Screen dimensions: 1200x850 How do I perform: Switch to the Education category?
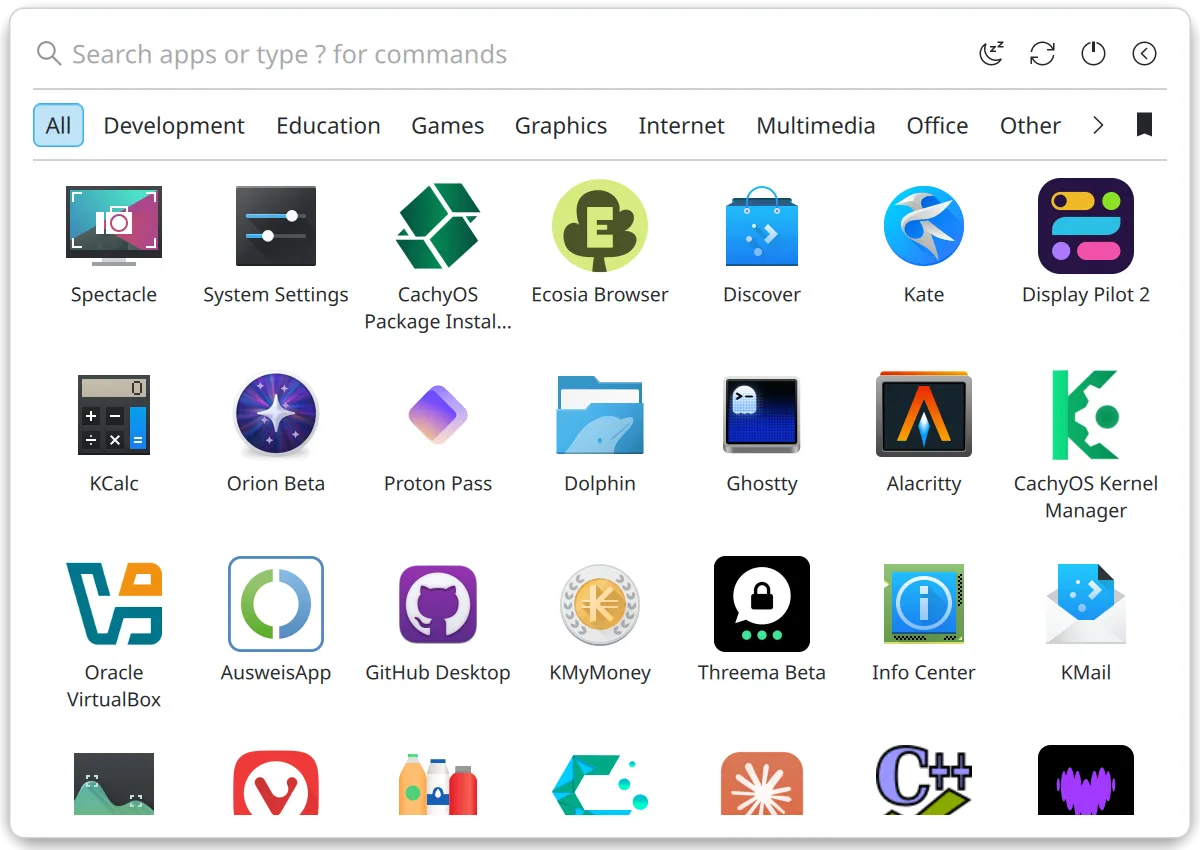click(328, 125)
